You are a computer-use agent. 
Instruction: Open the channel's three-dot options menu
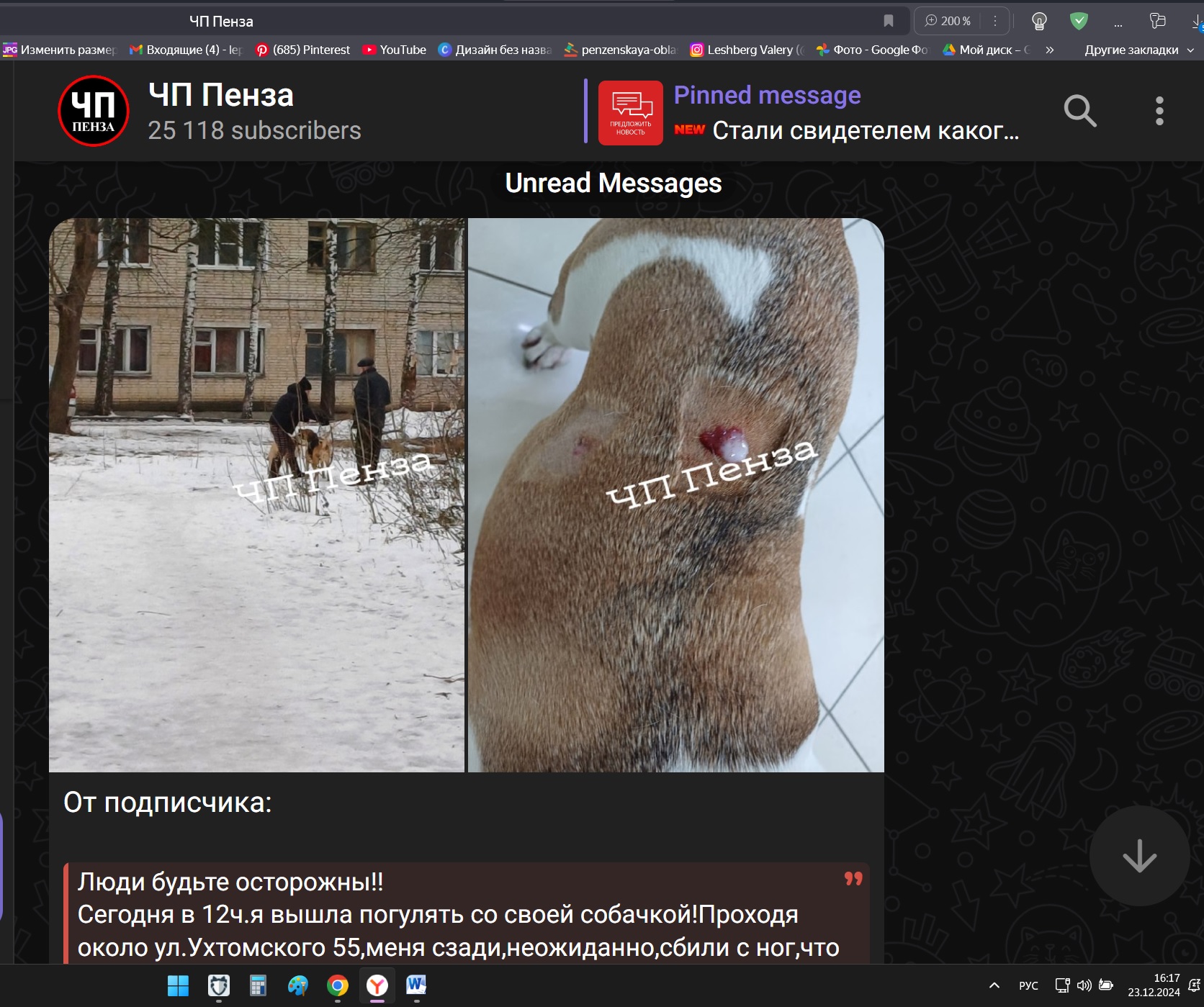[x=1159, y=111]
